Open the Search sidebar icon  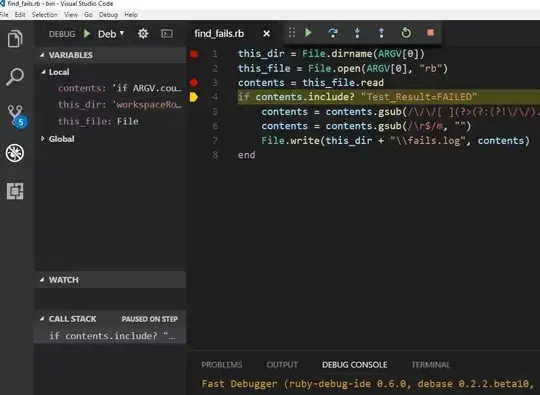pos(15,77)
